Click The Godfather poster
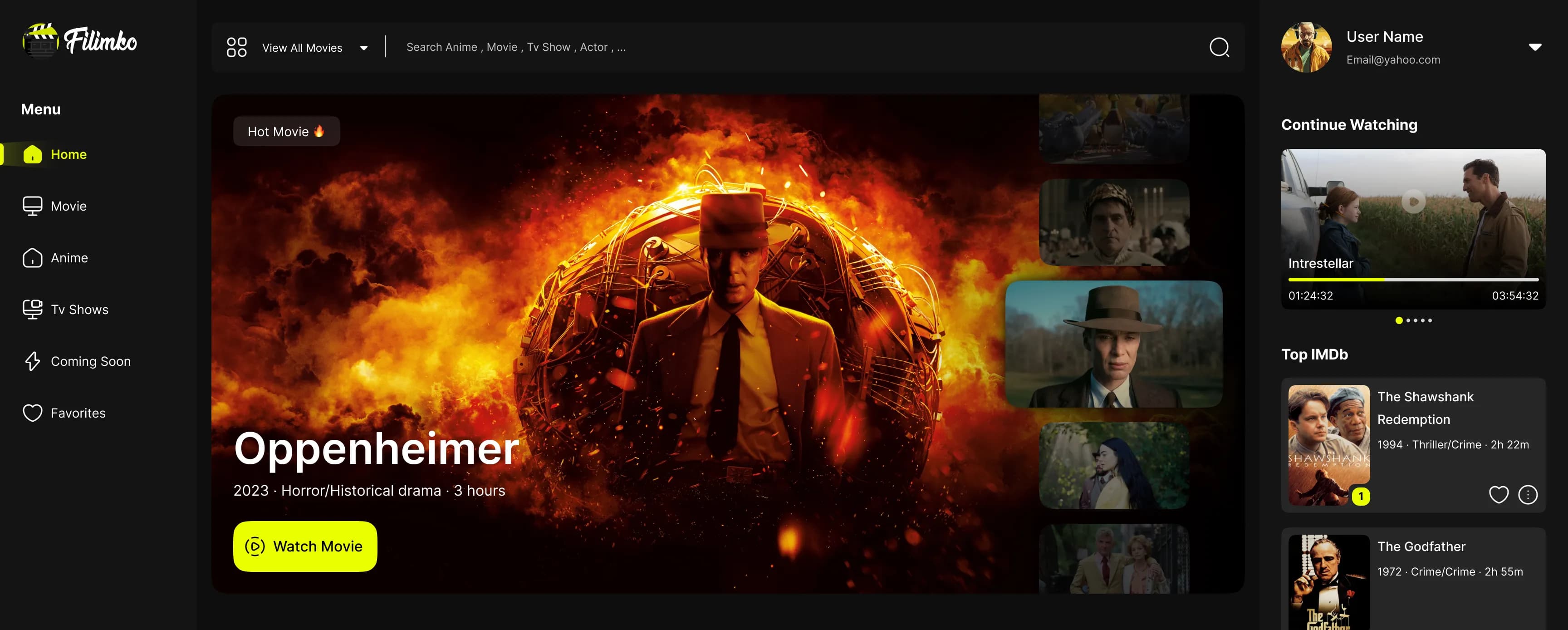 pos(1329,582)
